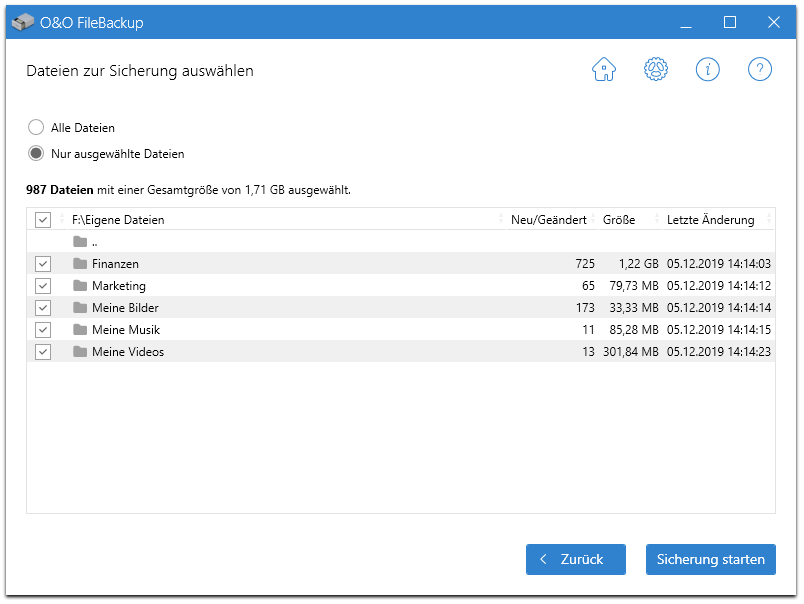This screenshot has height=604, width=804.
Task: Open the Meine Musik folder icon
Action: point(80,330)
